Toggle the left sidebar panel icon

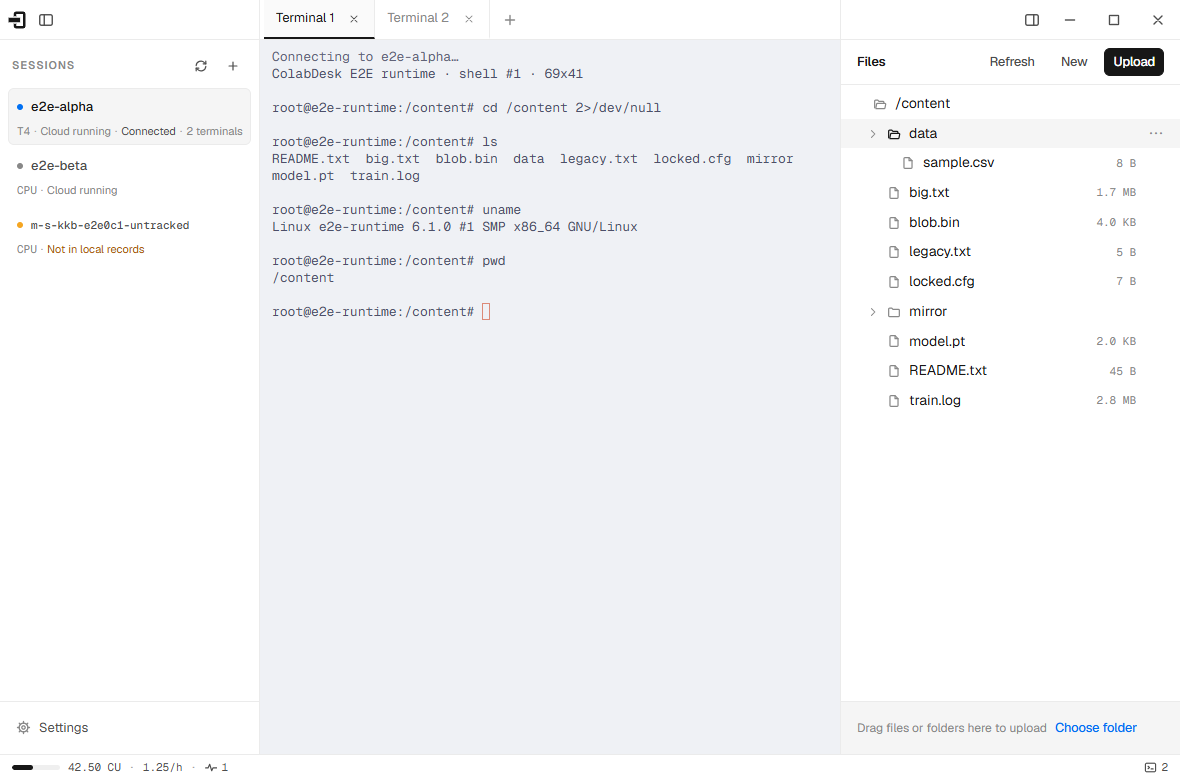(x=46, y=20)
